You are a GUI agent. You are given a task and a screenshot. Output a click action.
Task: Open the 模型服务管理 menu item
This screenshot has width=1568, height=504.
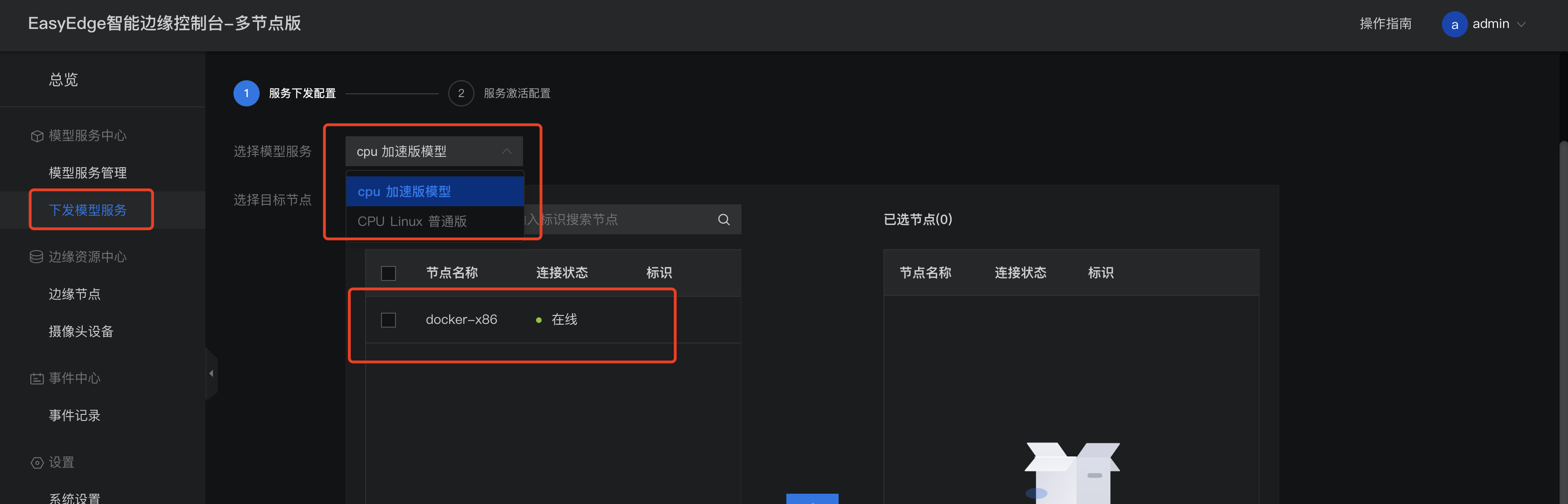point(88,173)
